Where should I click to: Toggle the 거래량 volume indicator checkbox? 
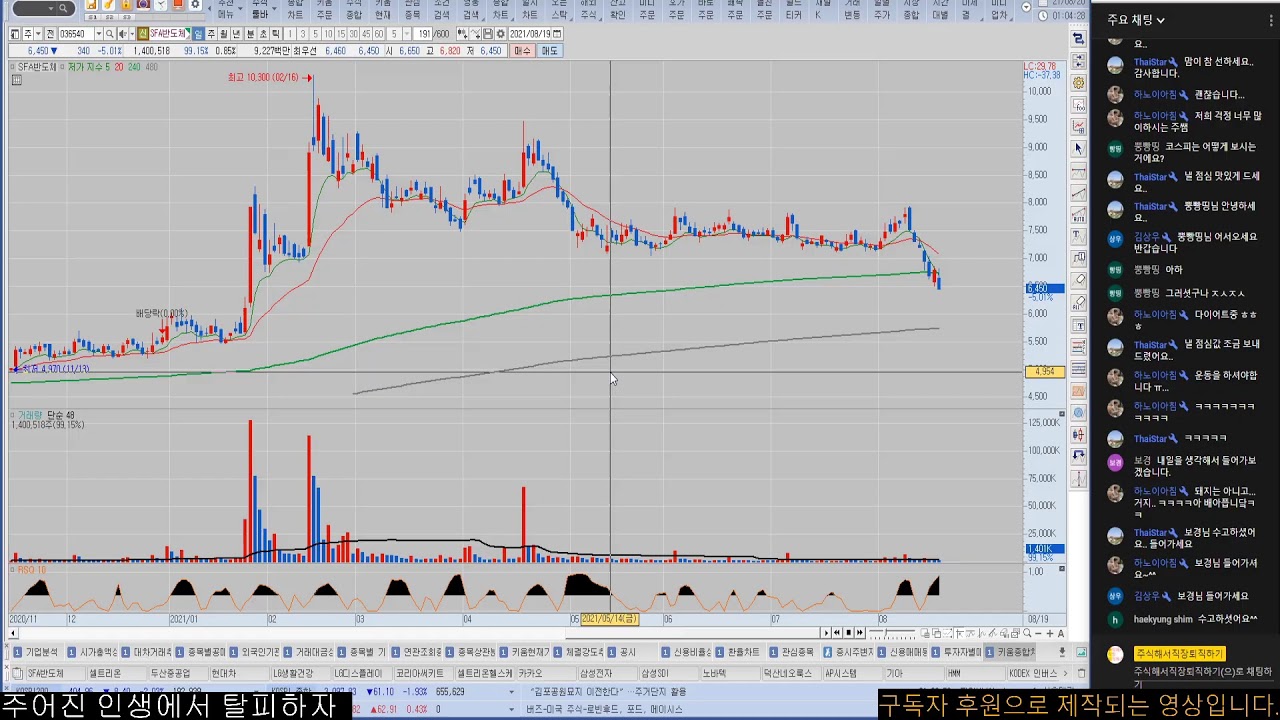tap(14, 415)
